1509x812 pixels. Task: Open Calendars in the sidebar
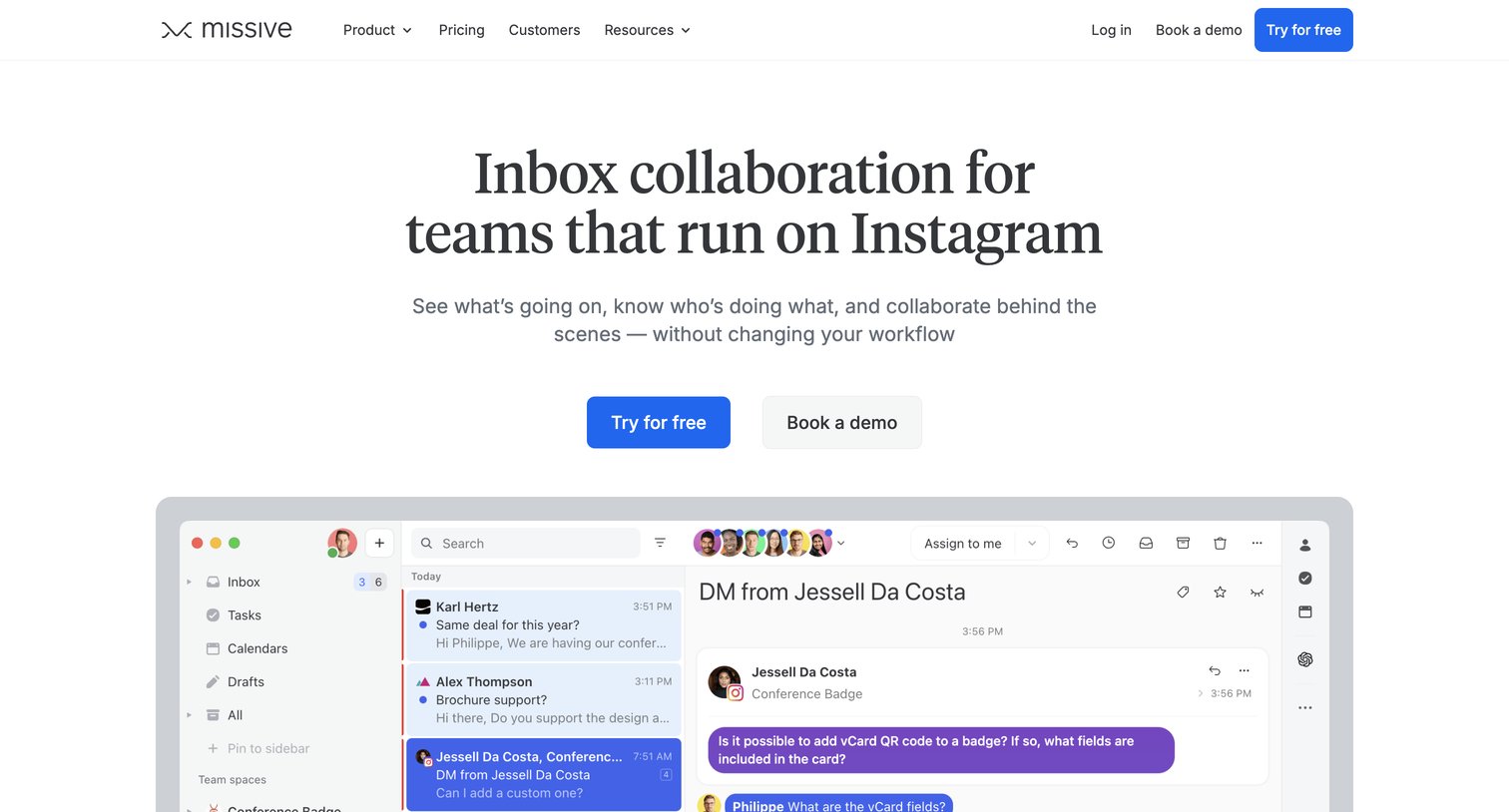tap(256, 648)
